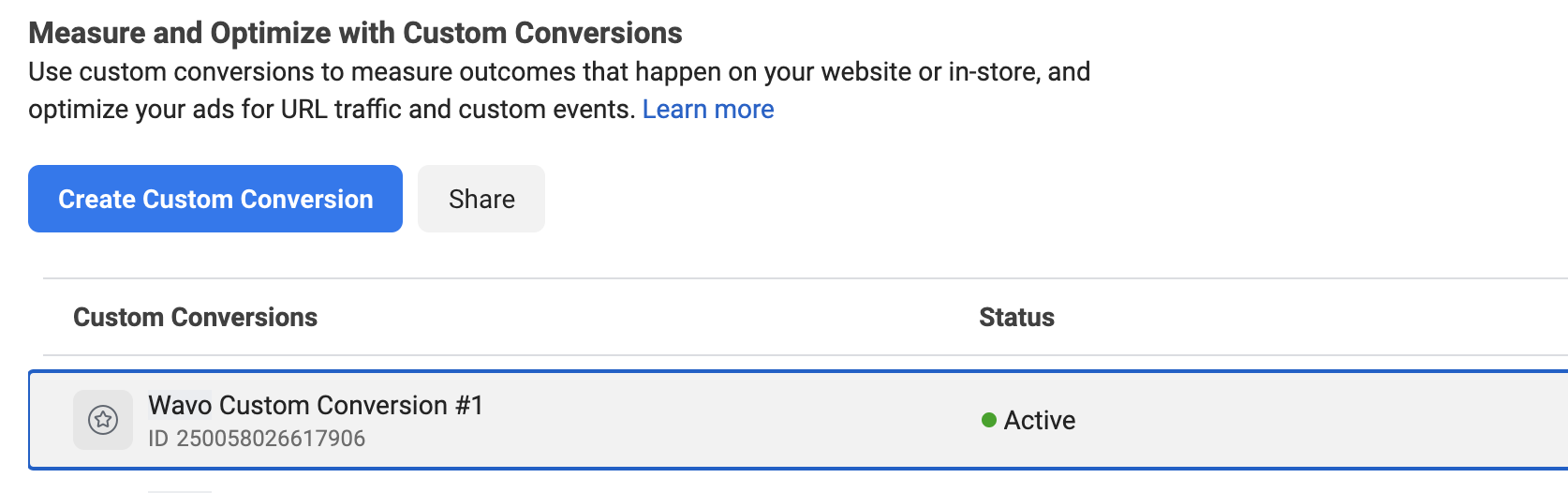1568x493 pixels.
Task: Click the Create Custom Conversion button
Action: 215,199
